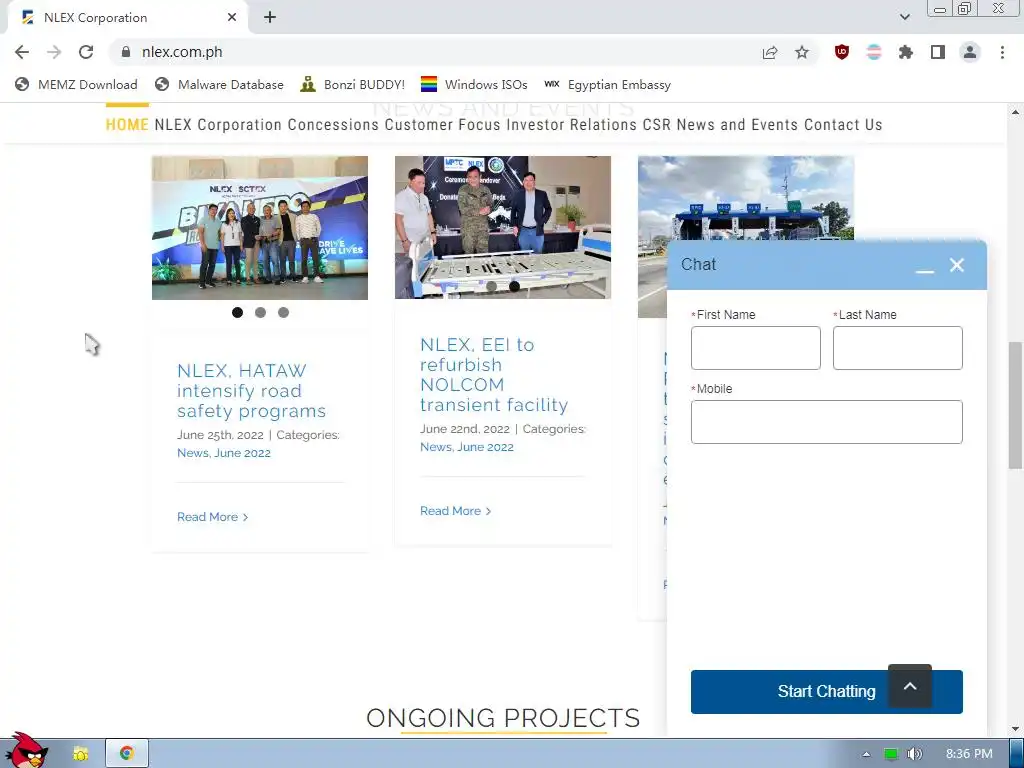Click scrollbar down arrow
The image size is (1024, 768).
pos(1015,729)
